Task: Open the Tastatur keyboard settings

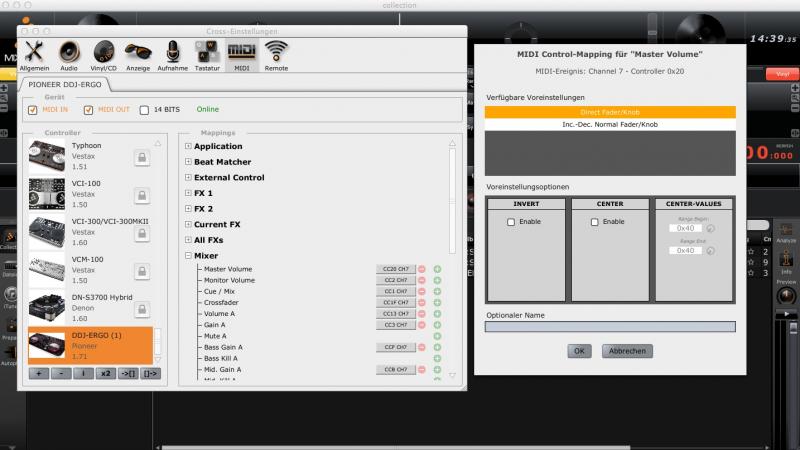Action: 207,55
